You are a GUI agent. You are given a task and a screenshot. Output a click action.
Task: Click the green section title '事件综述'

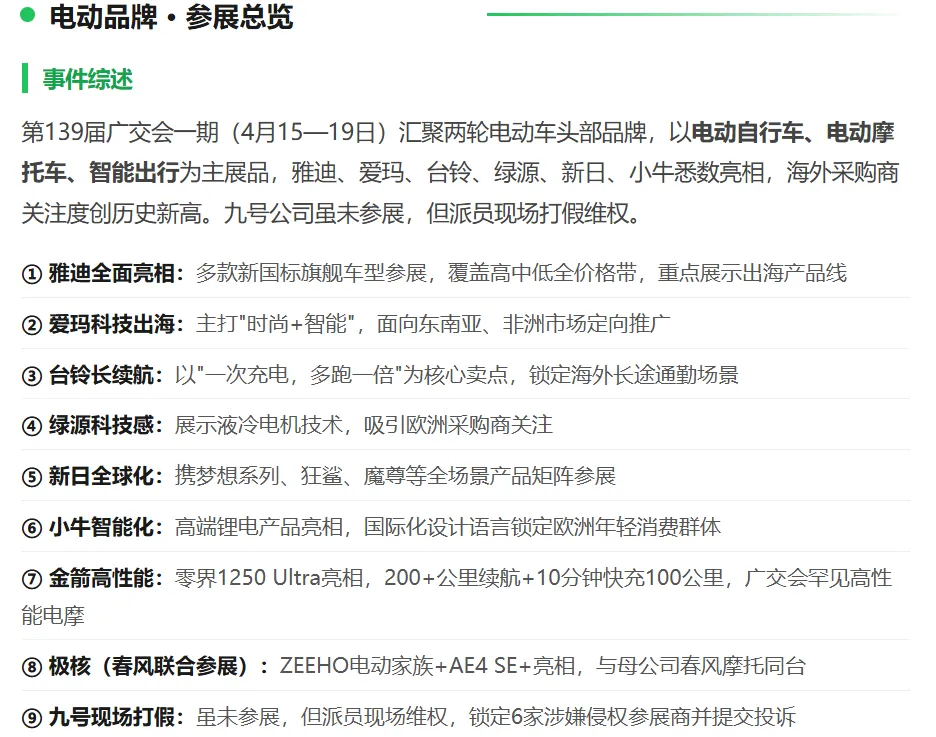88,79
